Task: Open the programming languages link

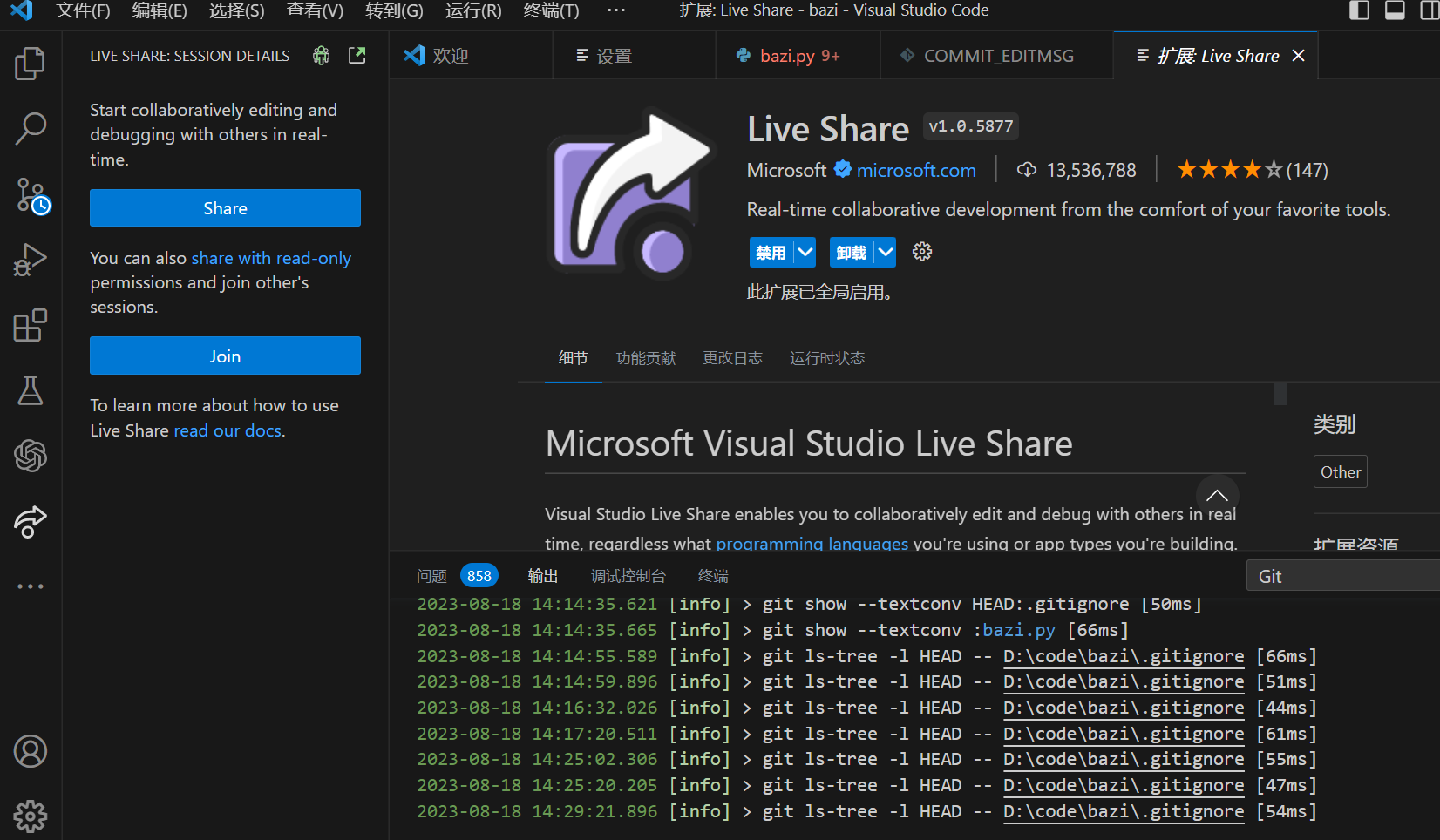Action: tap(812, 544)
